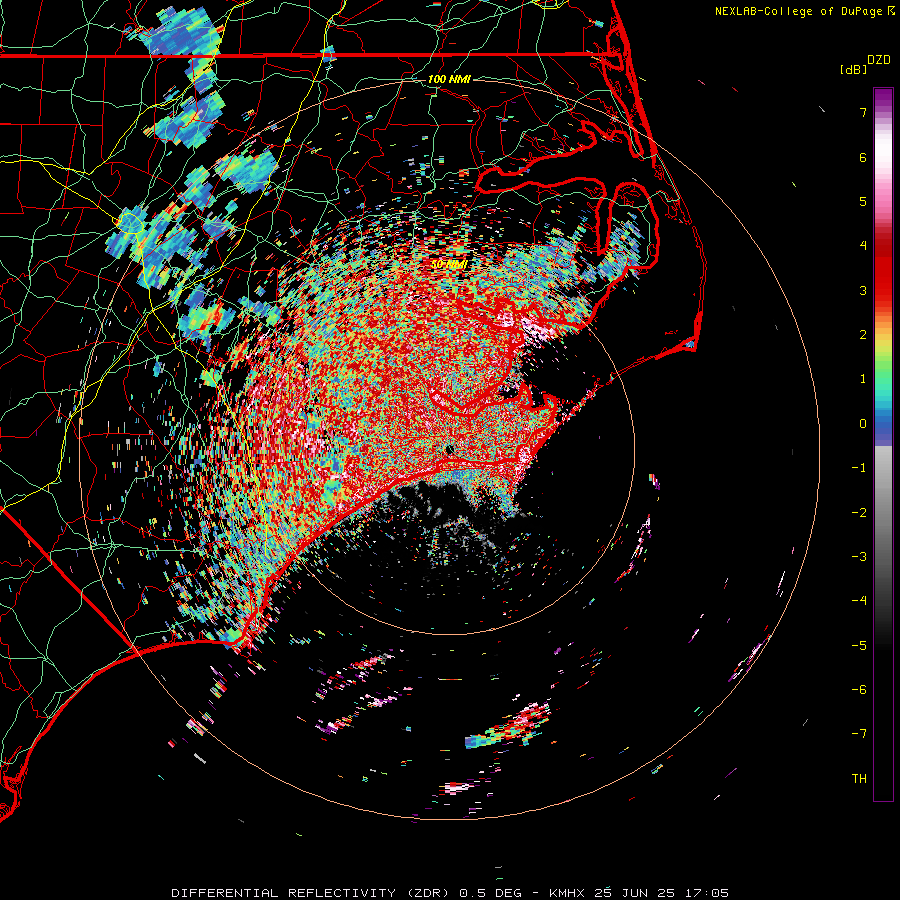Click the NEXLAB-College of DuPage credit text
This screenshot has height=900, width=900.
[800, 11]
